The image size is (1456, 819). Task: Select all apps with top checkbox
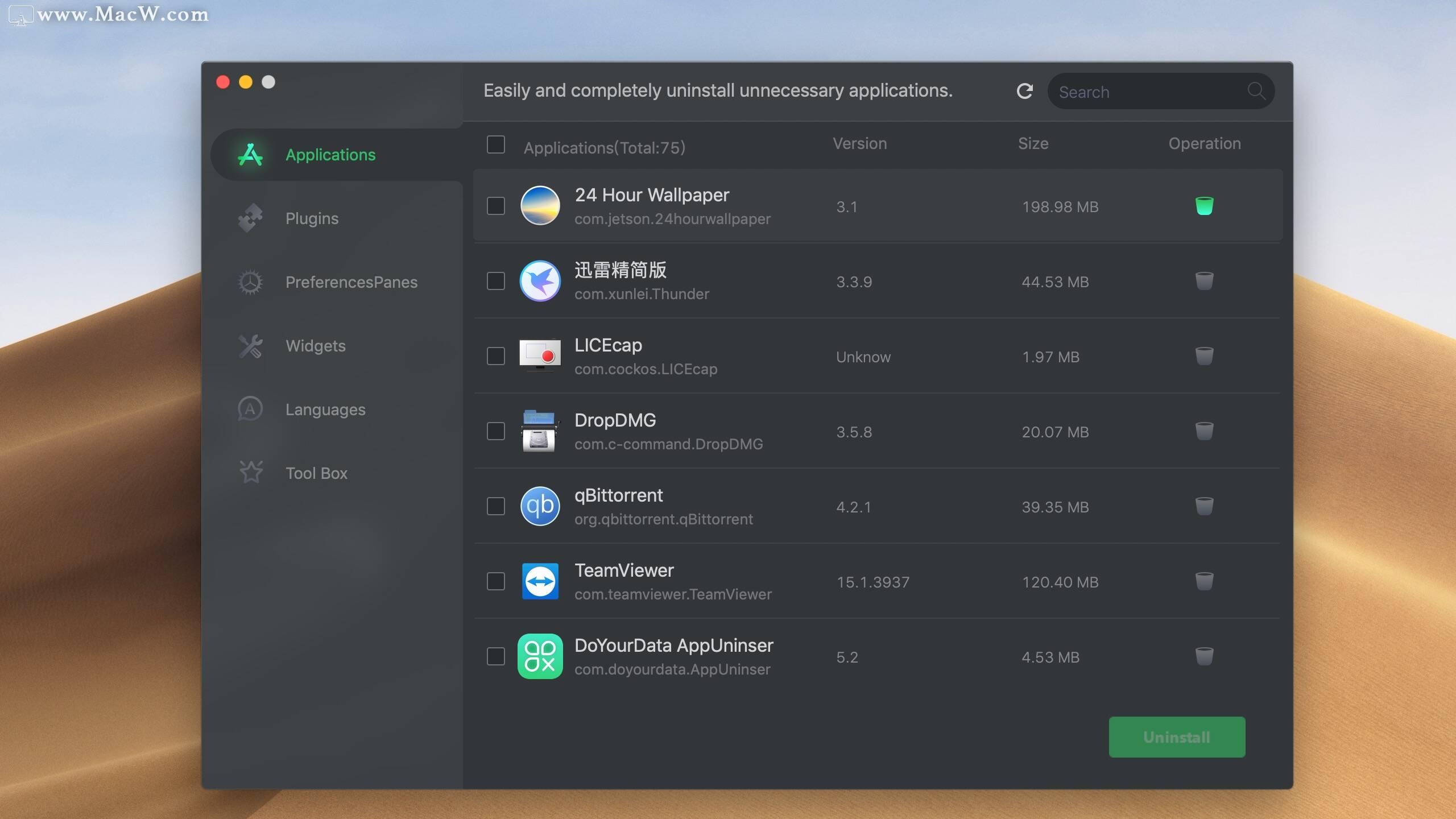pyautogui.click(x=496, y=147)
